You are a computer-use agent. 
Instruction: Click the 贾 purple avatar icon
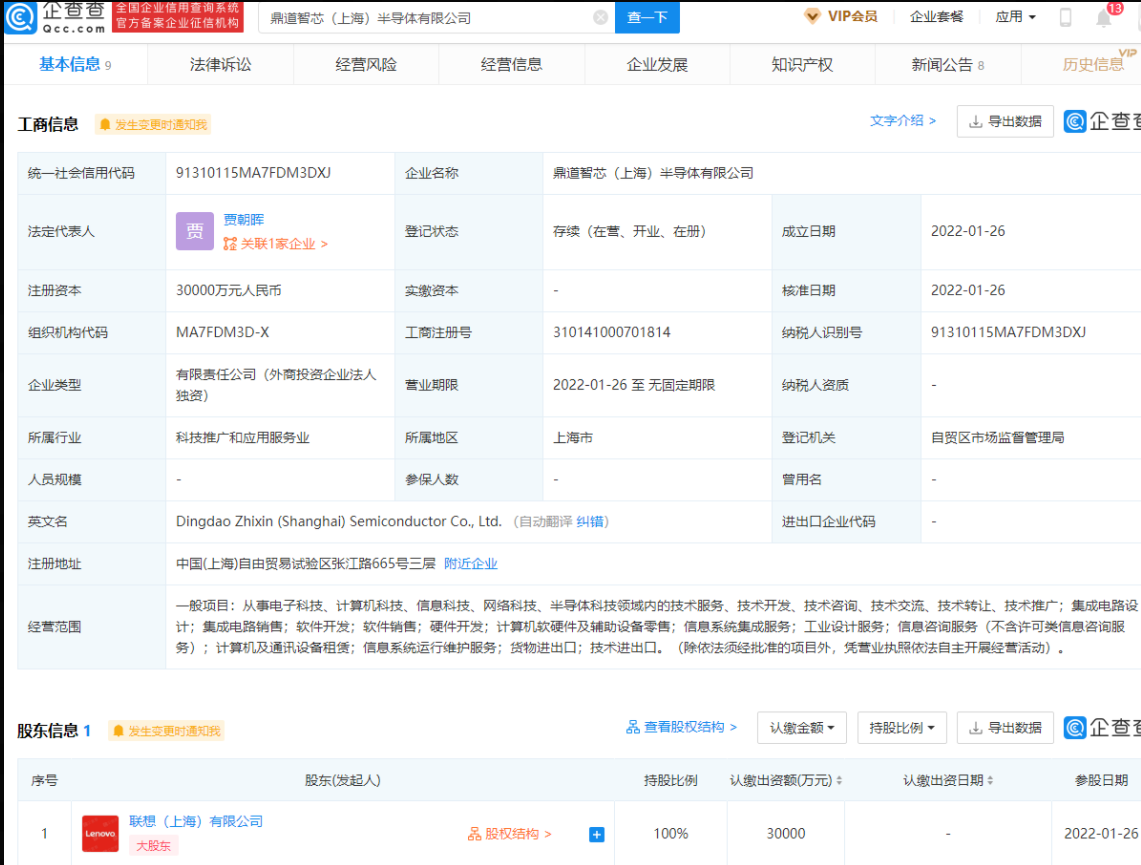(194, 231)
